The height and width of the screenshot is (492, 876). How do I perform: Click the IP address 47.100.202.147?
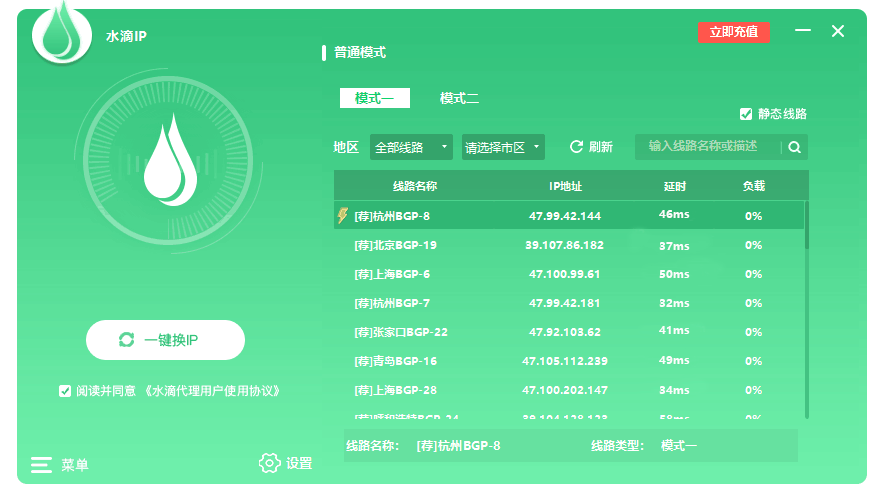click(565, 390)
